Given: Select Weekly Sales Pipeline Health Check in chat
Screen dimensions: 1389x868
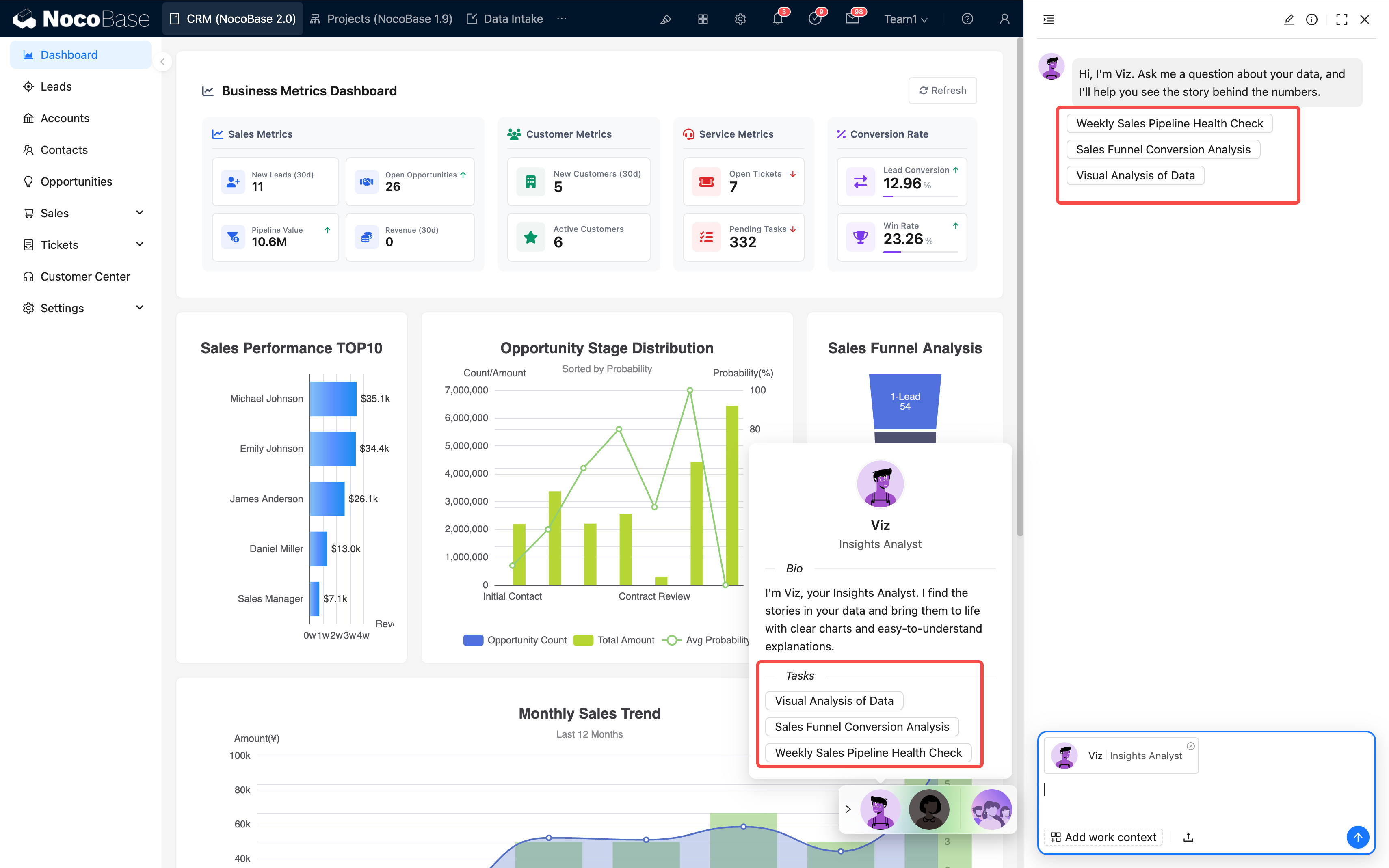Looking at the screenshot, I should point(1169,123).
